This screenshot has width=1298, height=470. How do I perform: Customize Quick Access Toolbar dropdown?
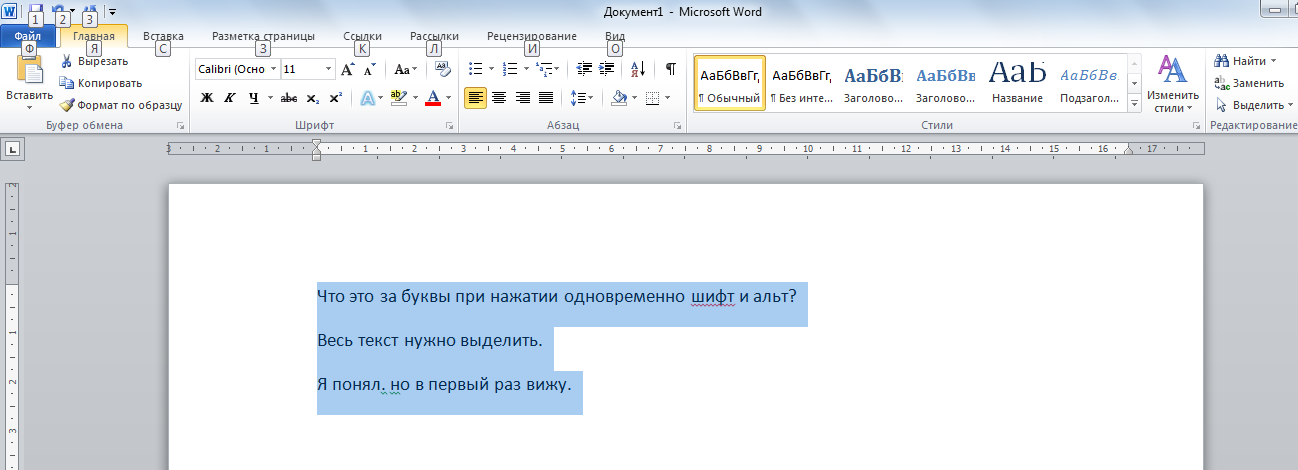pos(113,12)
